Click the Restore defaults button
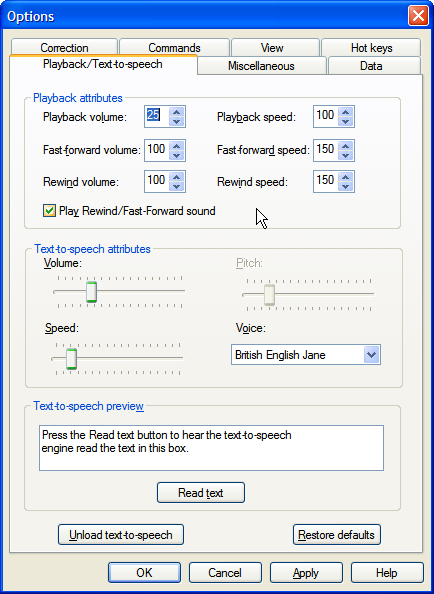Screen dimensions: 434x594 (337, 535)
